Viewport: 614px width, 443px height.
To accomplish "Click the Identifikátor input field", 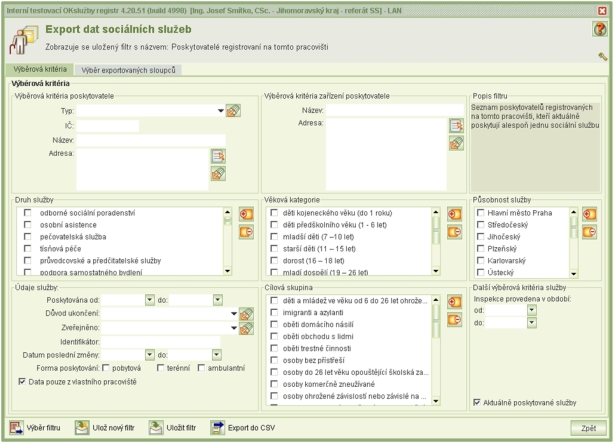I will pos(161,342).
